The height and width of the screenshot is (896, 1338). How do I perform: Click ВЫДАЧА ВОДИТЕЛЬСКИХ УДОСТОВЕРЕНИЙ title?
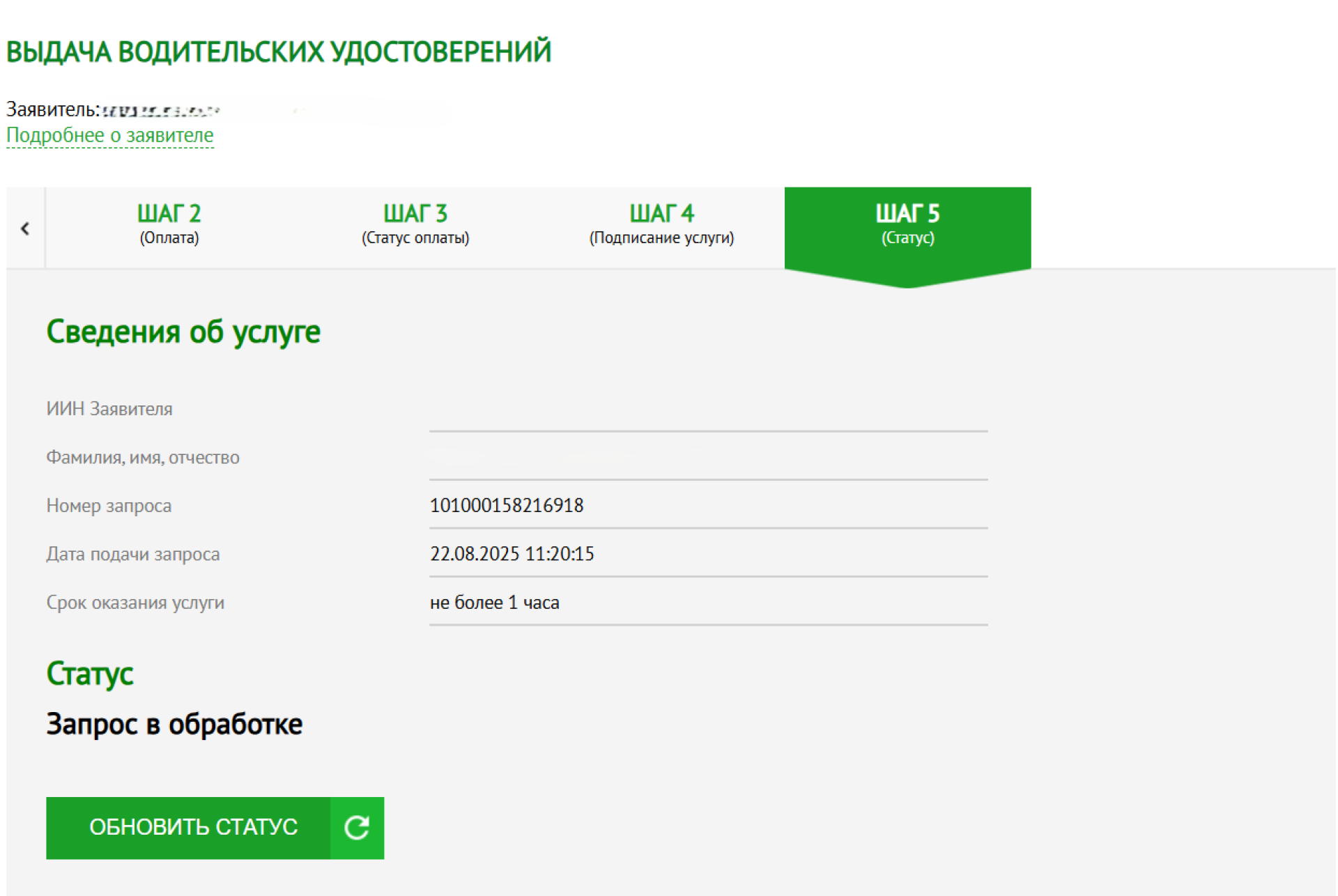pyautogui.click(x=279, y=52)
